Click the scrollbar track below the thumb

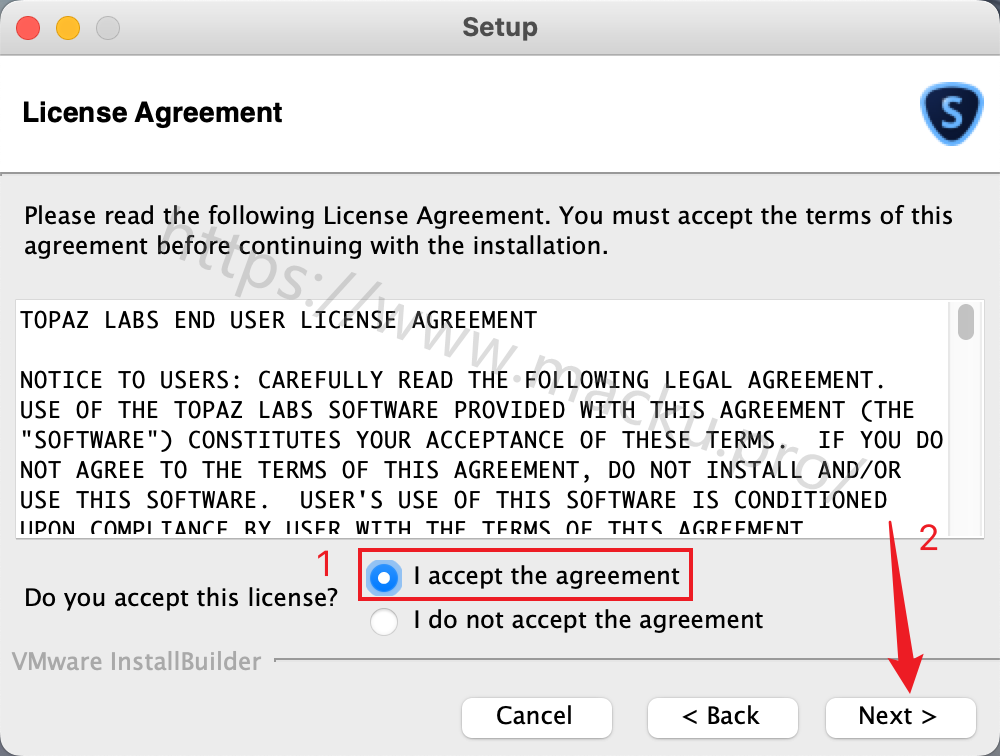pos(966,439)
